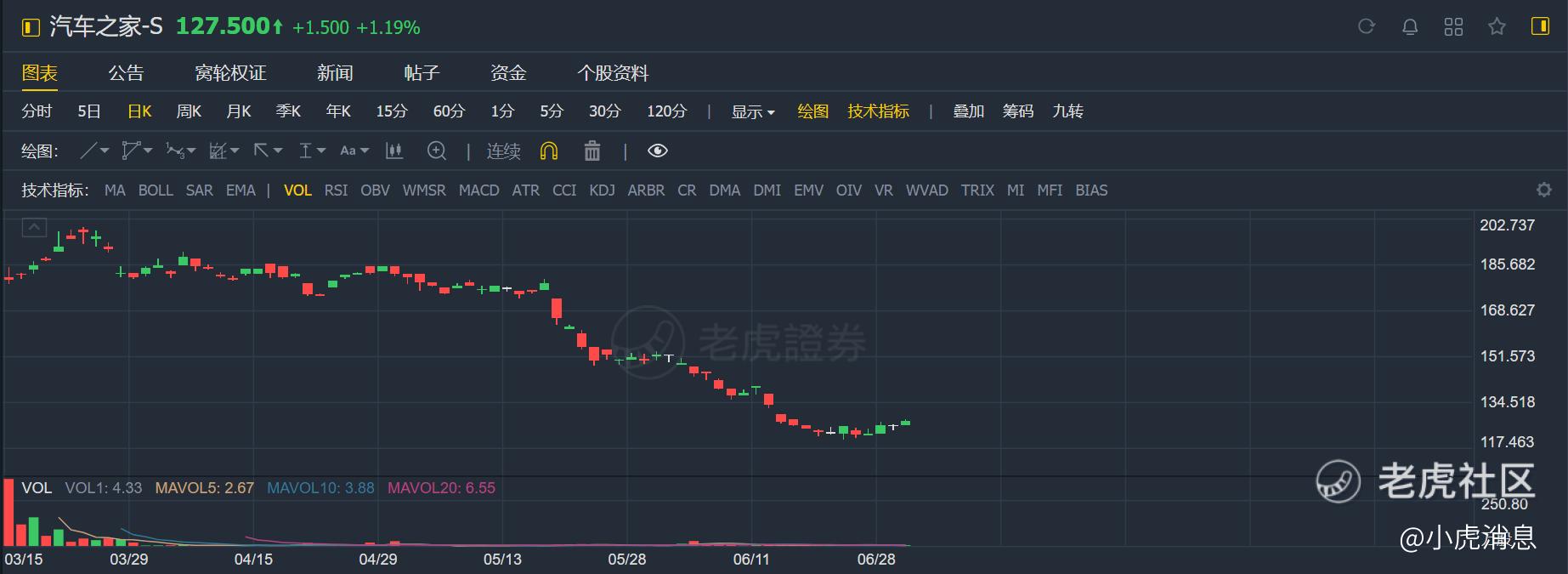Click the 05/13 date axis label
The height and width of the screenshot is (574, 1568).
tap(502, 560)
